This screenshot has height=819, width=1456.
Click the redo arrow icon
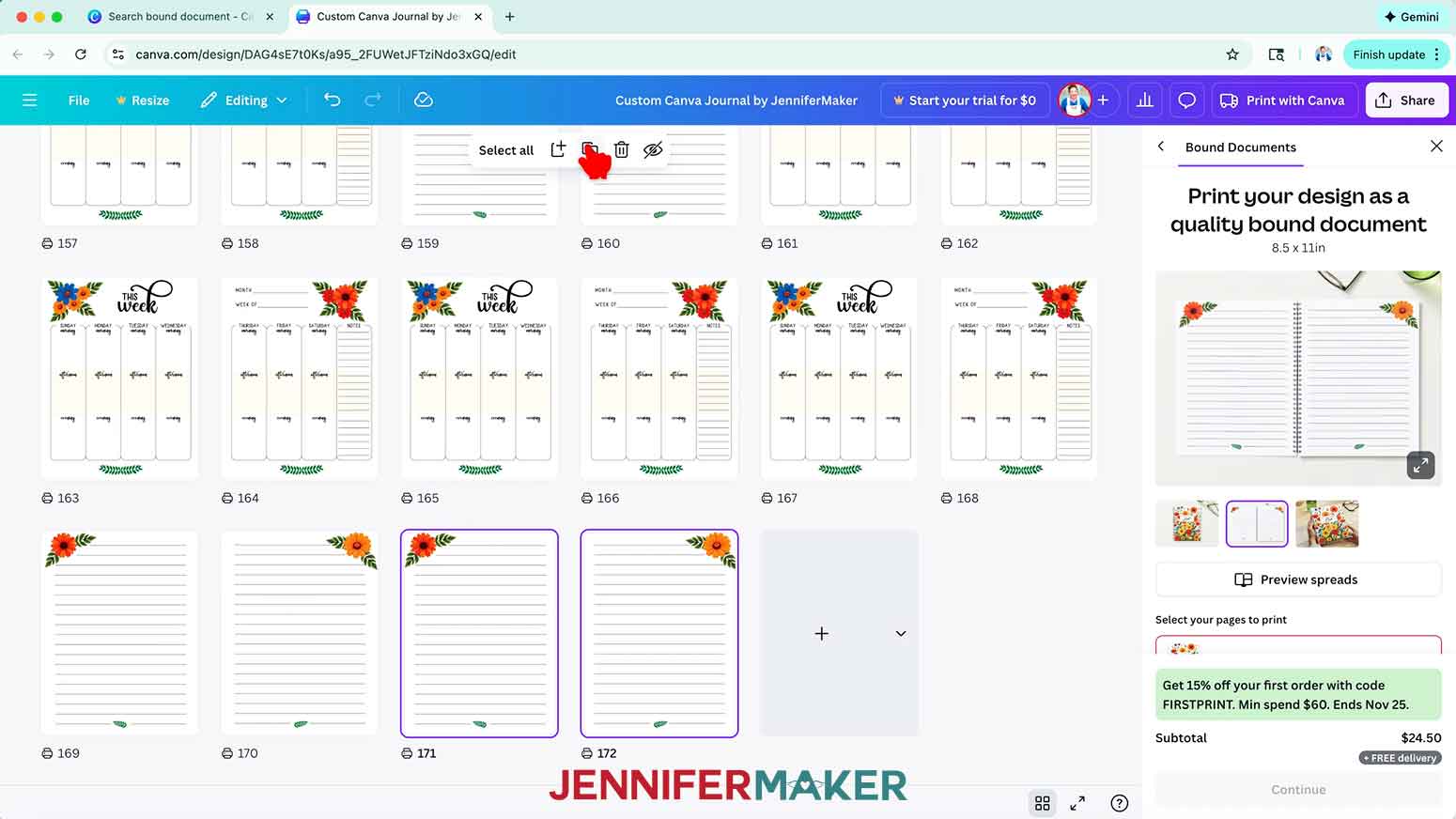(373, 100)
